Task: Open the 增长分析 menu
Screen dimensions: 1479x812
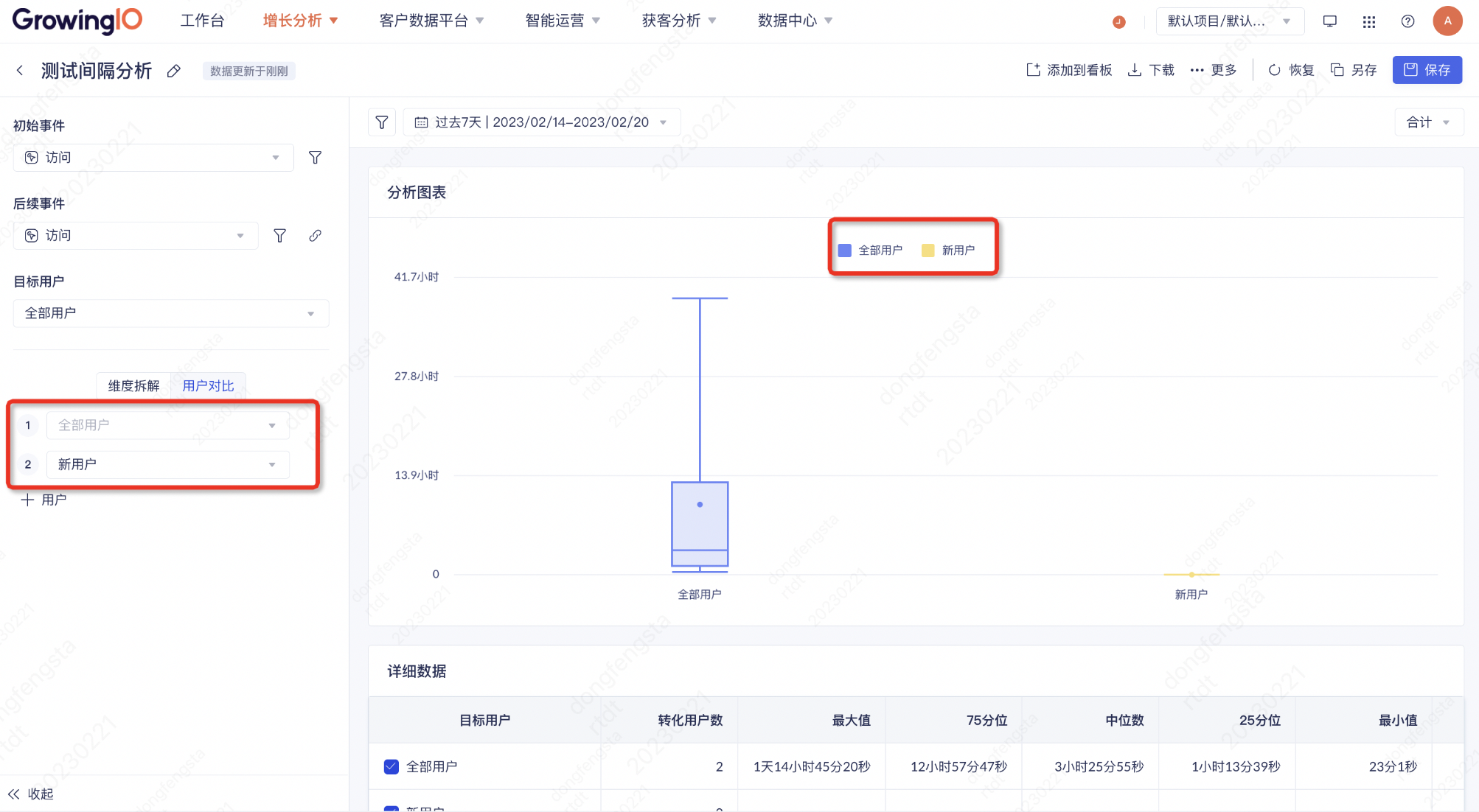Action: point(300,21)
